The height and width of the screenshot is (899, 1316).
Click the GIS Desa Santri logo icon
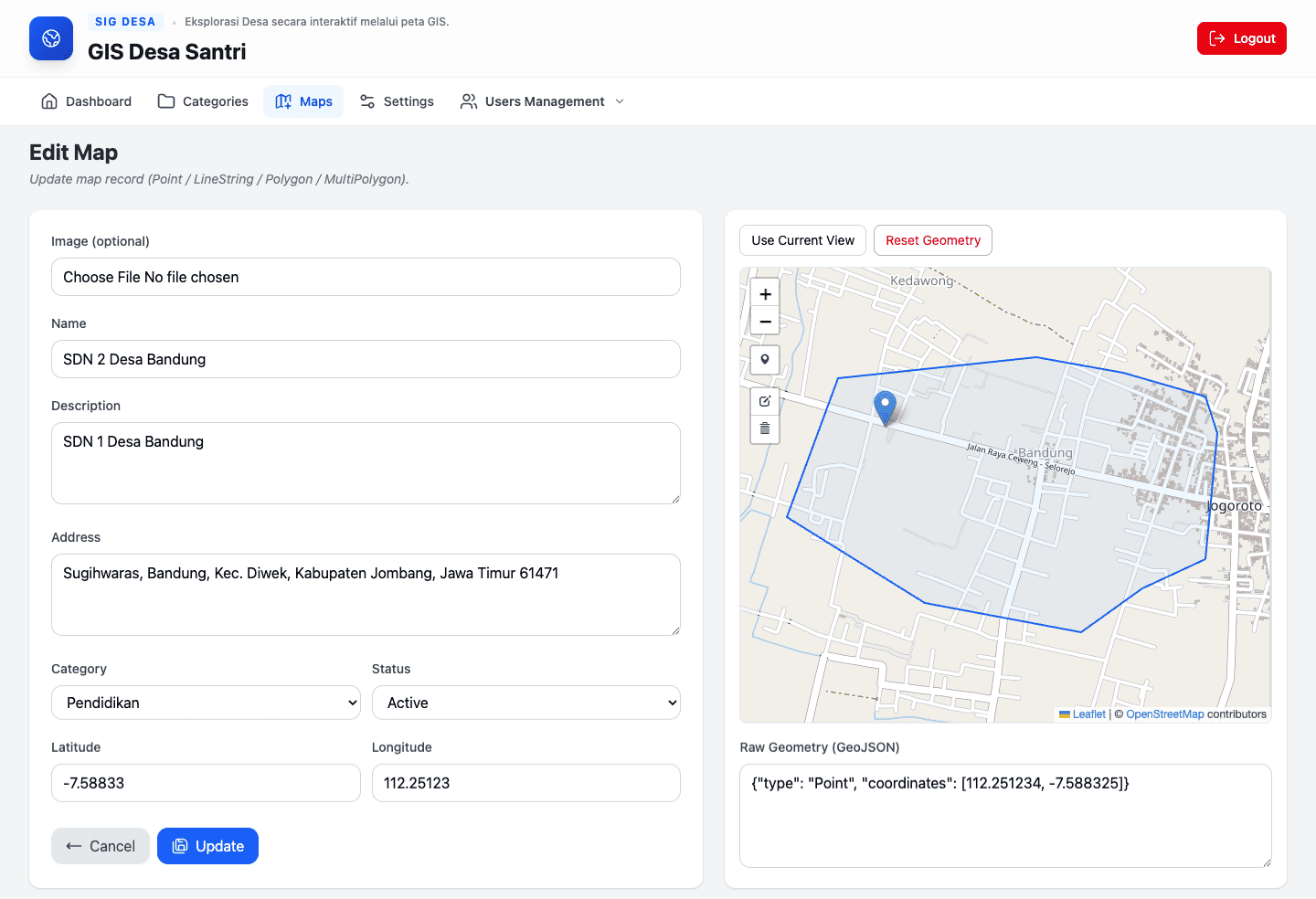tap(51, 38)
